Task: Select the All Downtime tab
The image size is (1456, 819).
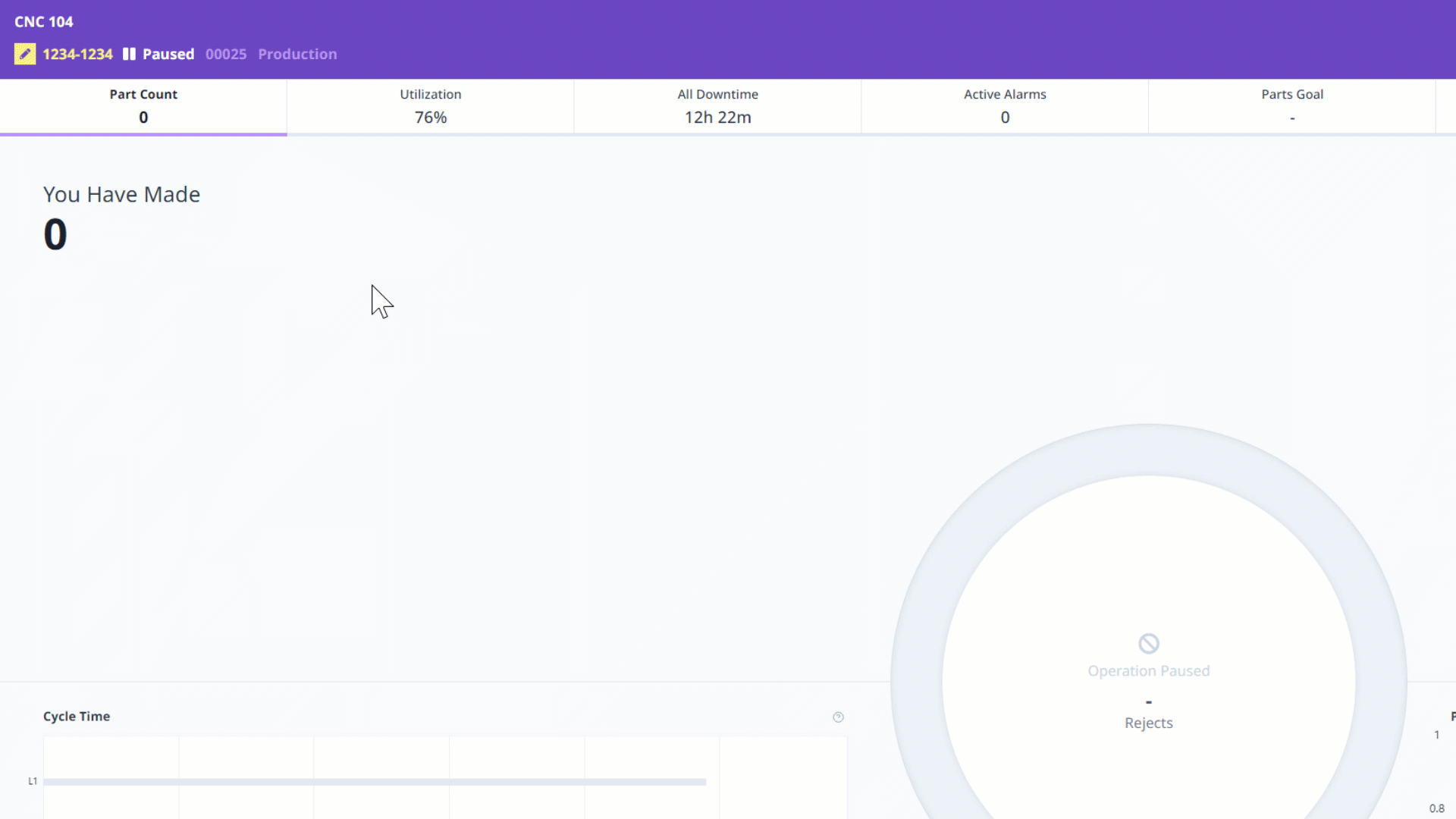Action: click(x=717, y=106)
